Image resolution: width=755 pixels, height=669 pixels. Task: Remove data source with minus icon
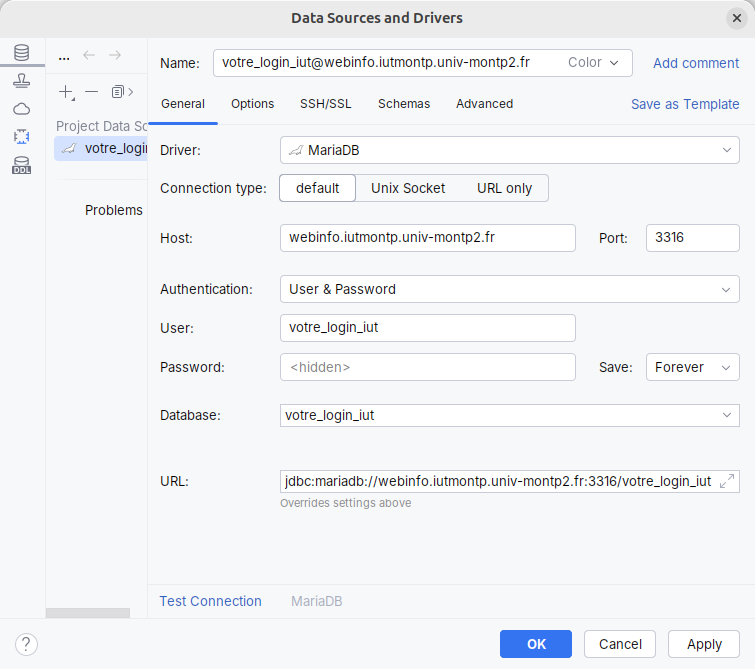click(x=91, y=92)
